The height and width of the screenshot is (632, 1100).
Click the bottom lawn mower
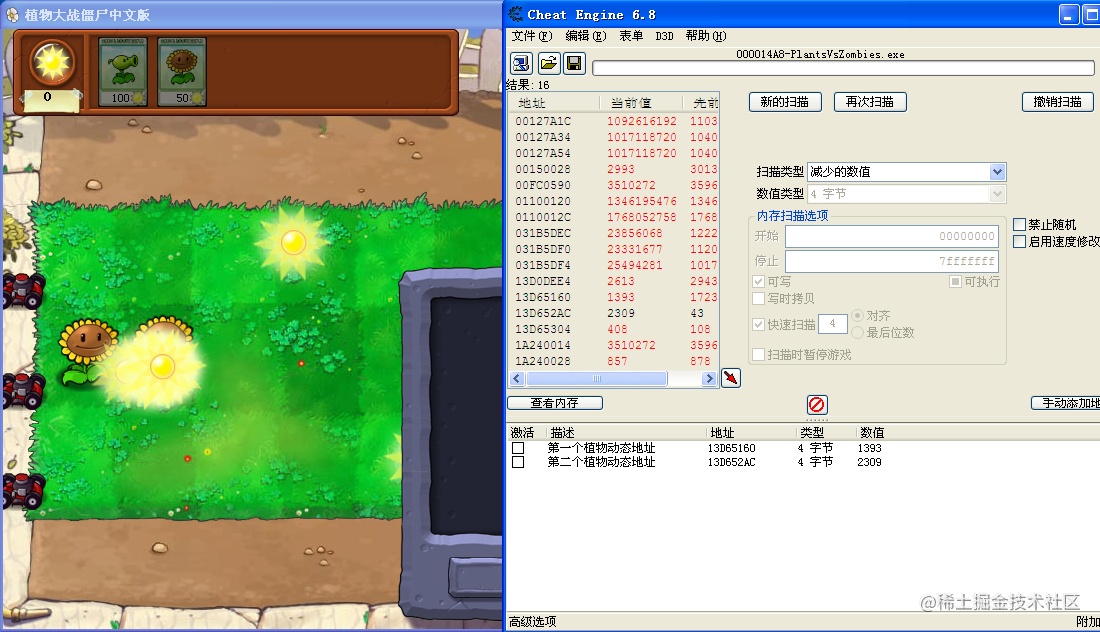(x=22, y=490)
